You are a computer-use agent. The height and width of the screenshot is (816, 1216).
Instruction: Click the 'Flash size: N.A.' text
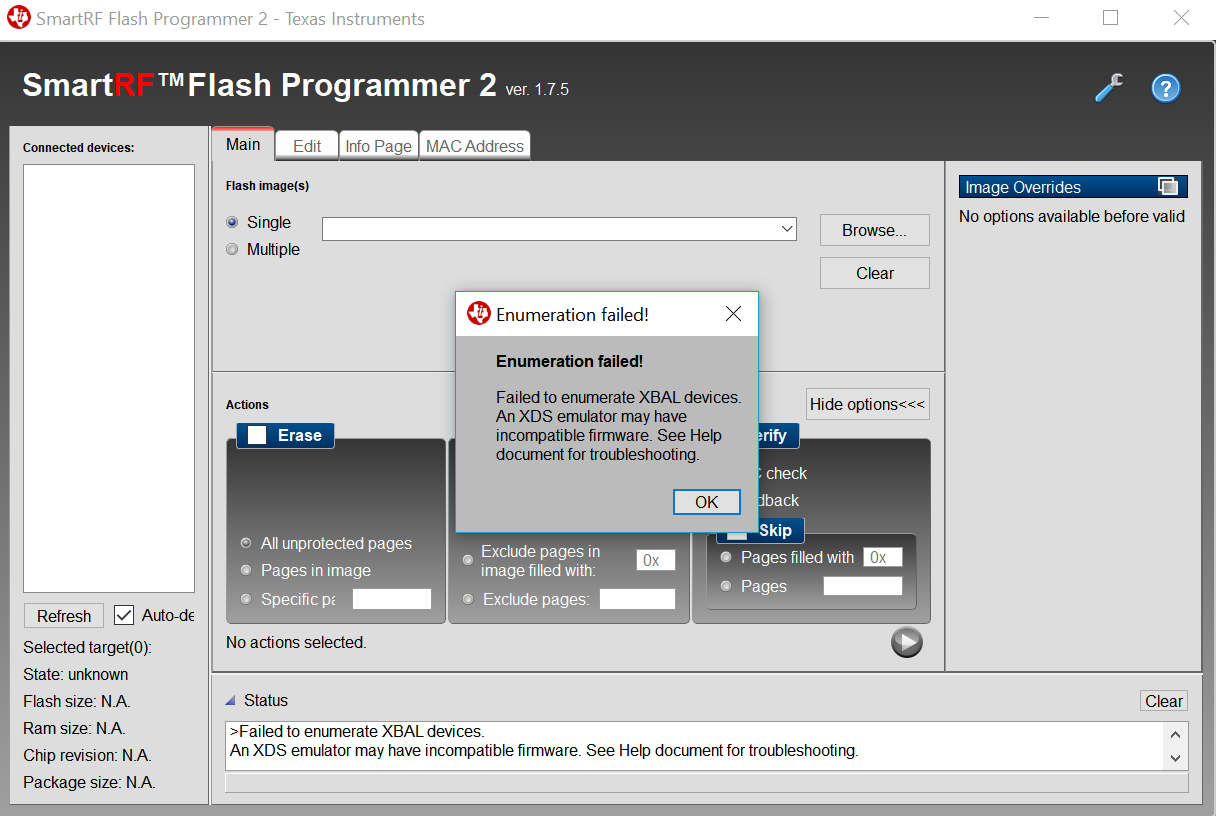tap(77, 701)
